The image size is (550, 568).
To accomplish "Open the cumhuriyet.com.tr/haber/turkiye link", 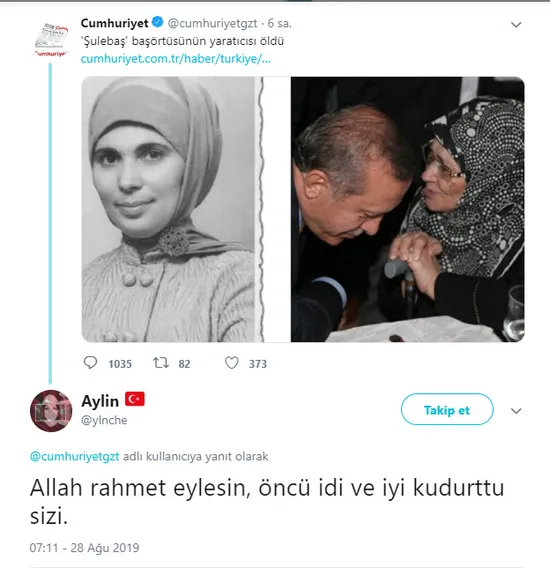I will 175,59.
